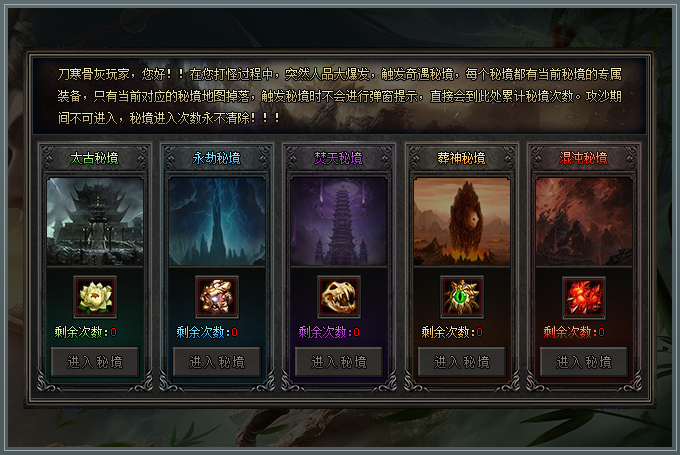680x455 pixels.
Task: Click the 剩余次数 counter under 葬神秘境
Action: pos(452,332)
